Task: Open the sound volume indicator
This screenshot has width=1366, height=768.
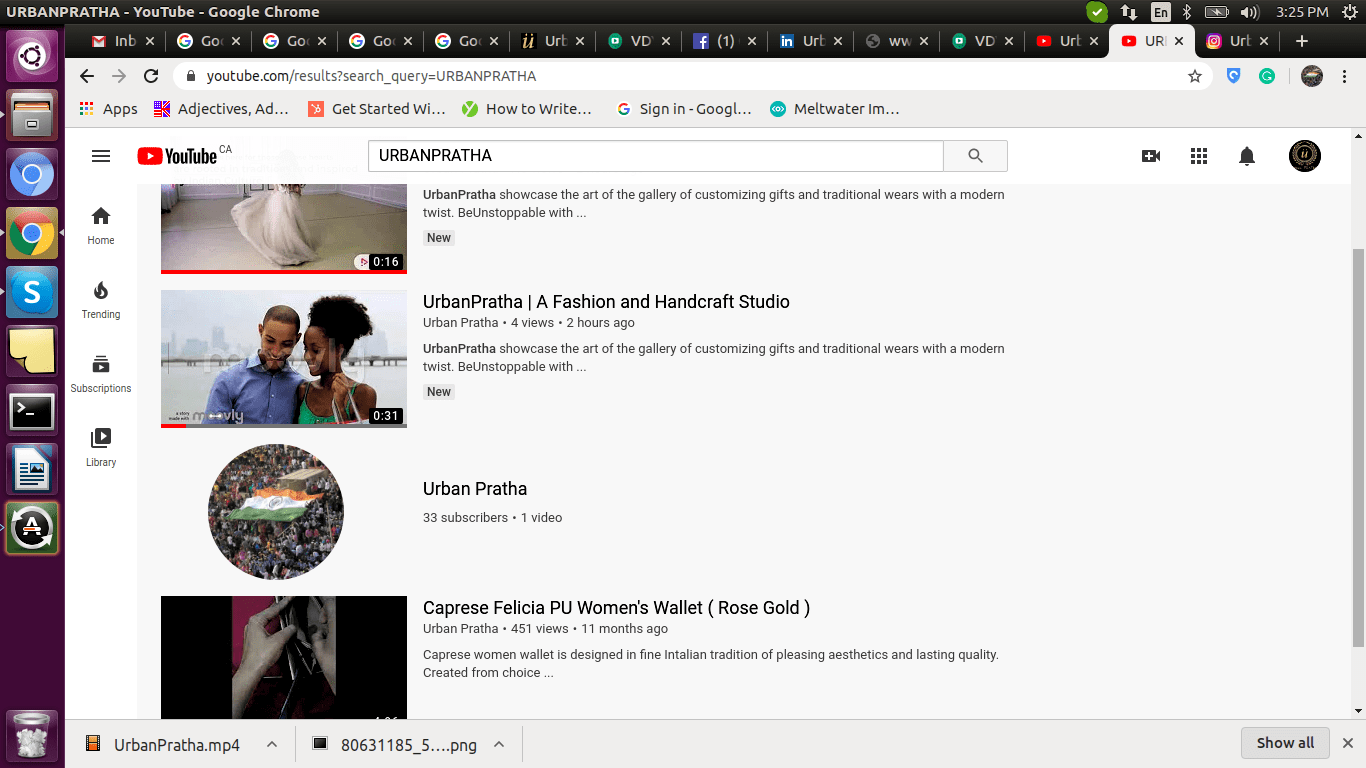Action: 1248,12
